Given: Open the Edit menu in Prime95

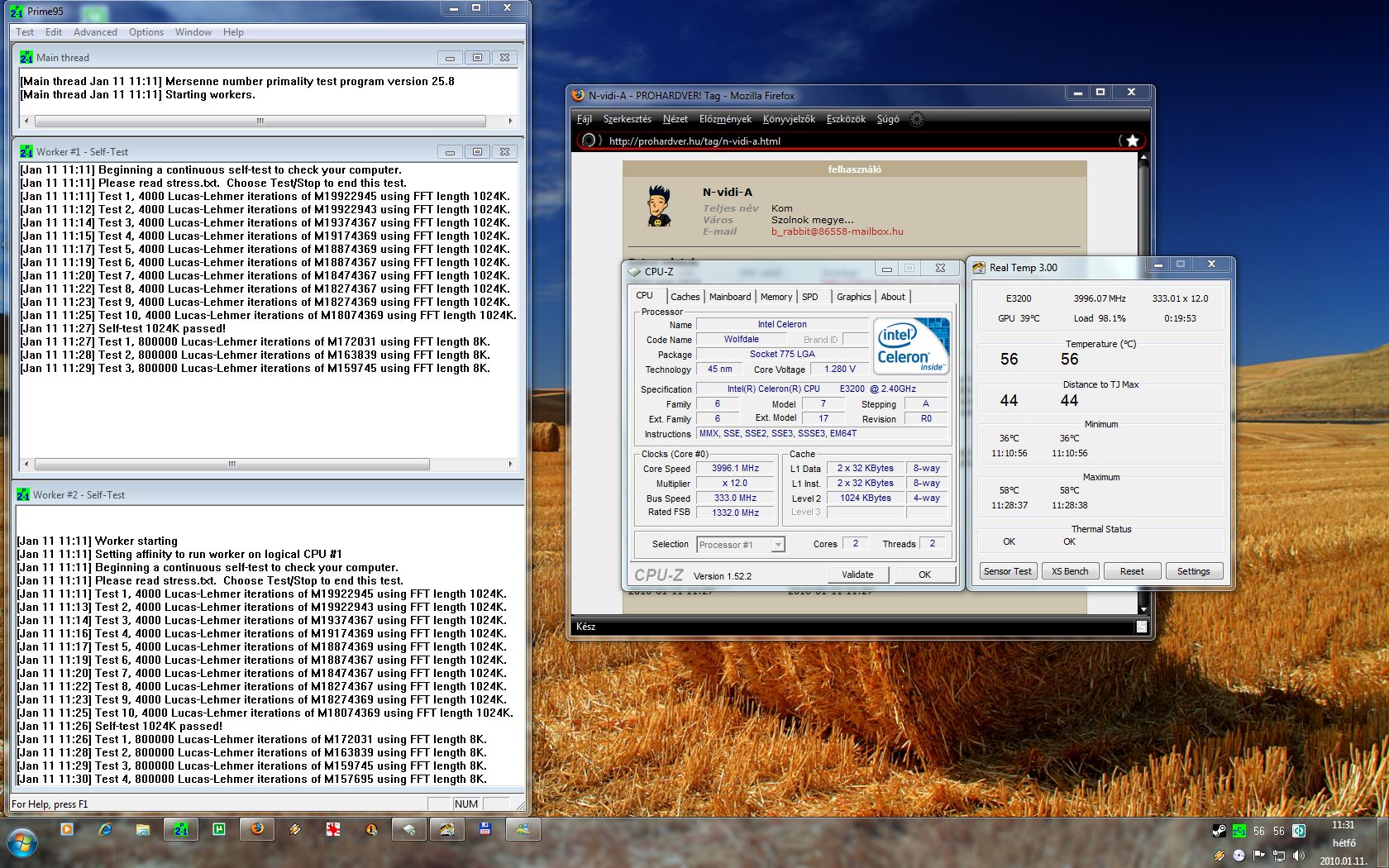Looking at the screenshot, I should (54, 32).
